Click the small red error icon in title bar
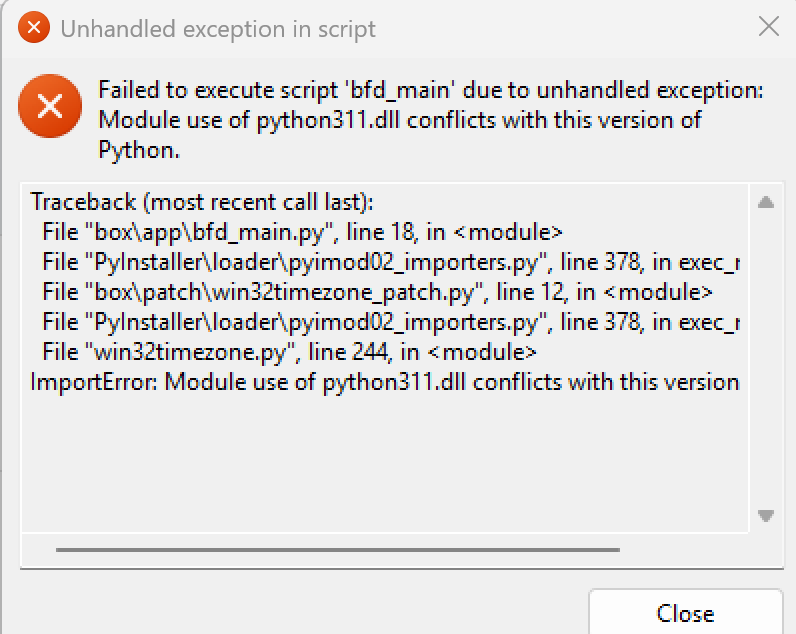 [34, 27]
